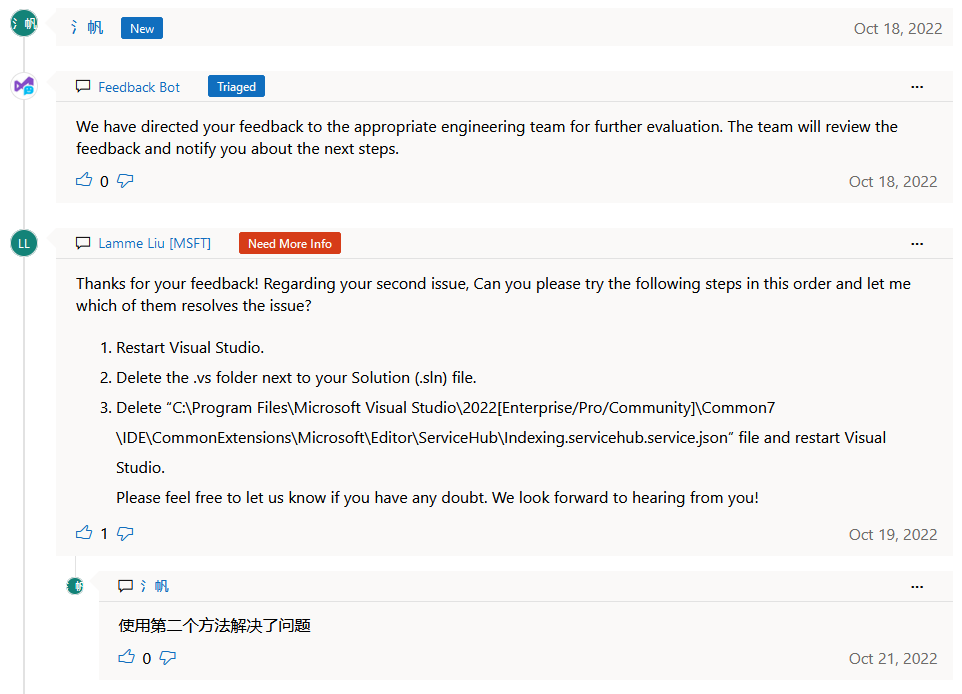Click the LL user avatar
The height and width of the screenshot is (694, 962).
point(23,242)
